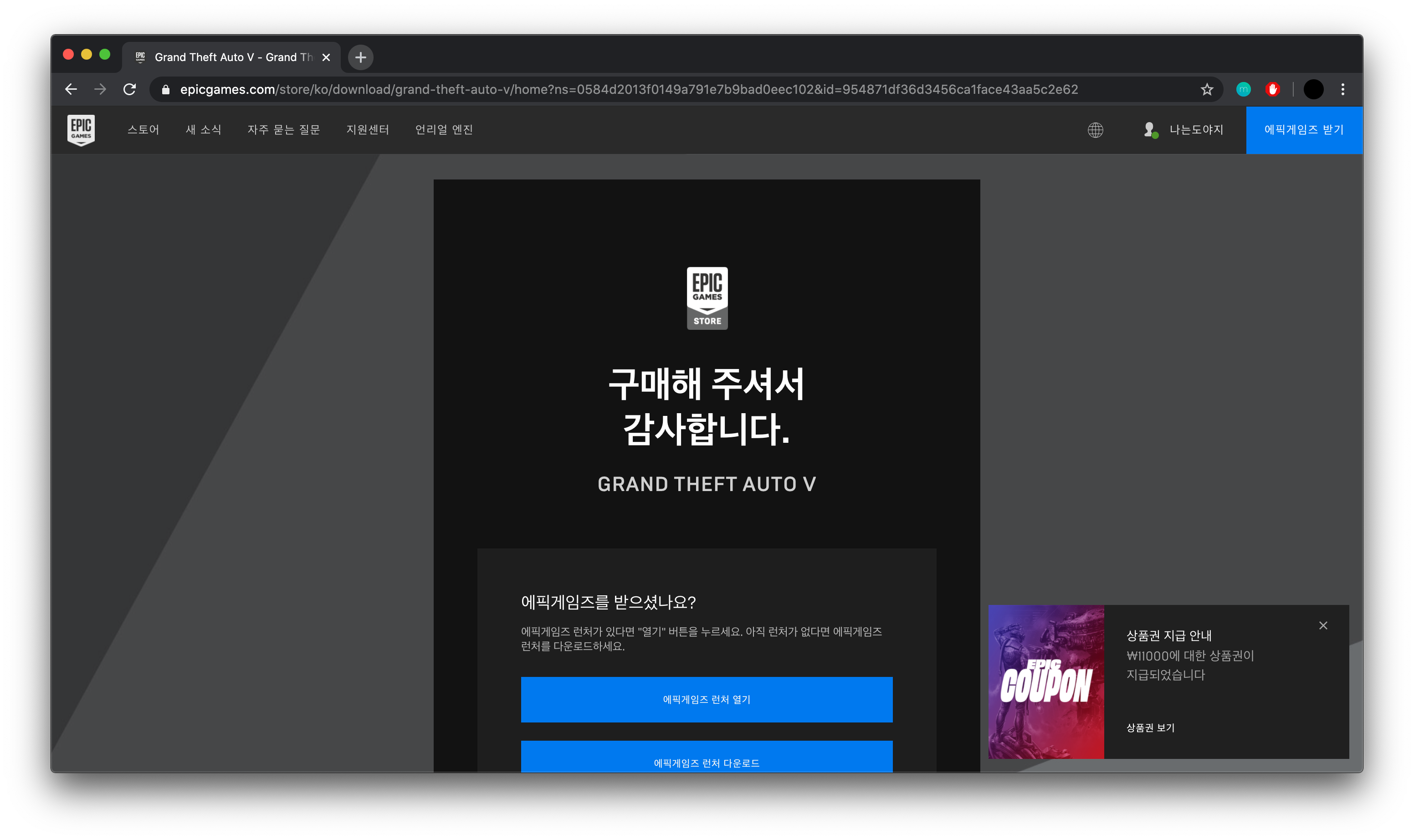Open the 새 소식 news page
Viewport: 1414px width, 840px height.
click(203, 130)
